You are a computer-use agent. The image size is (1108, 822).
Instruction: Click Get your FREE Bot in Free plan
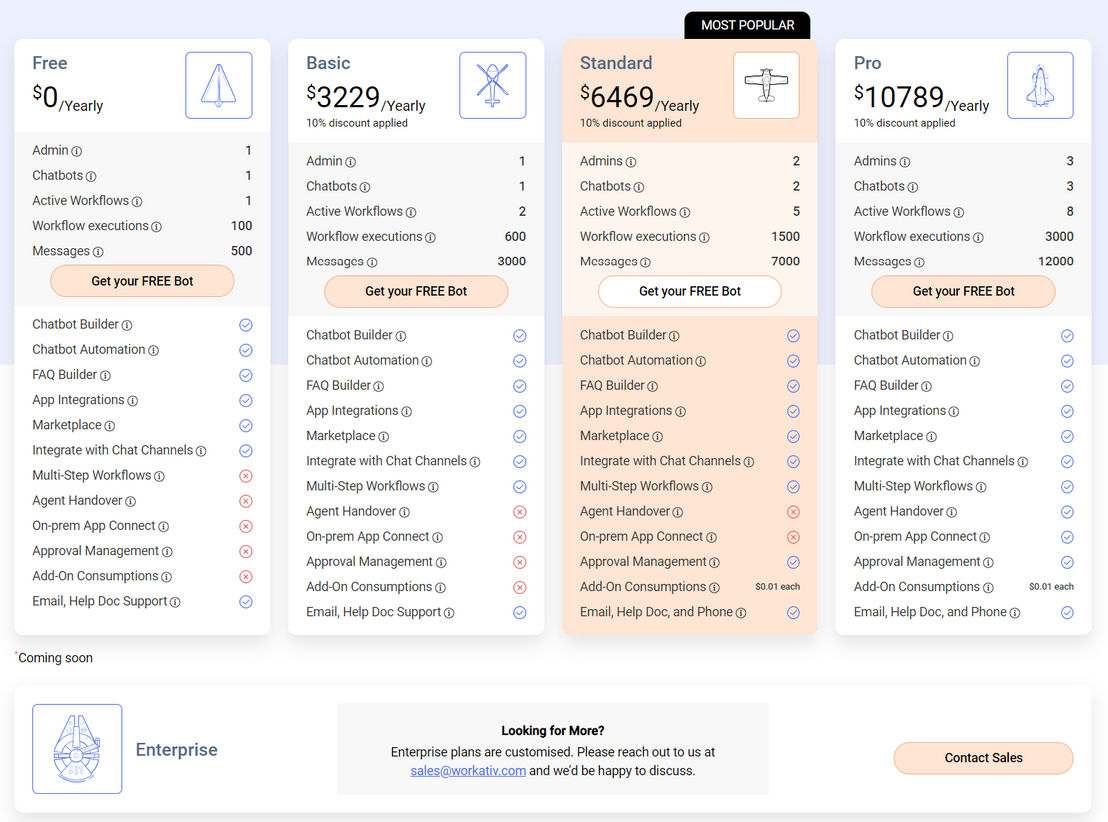point(142,281)
